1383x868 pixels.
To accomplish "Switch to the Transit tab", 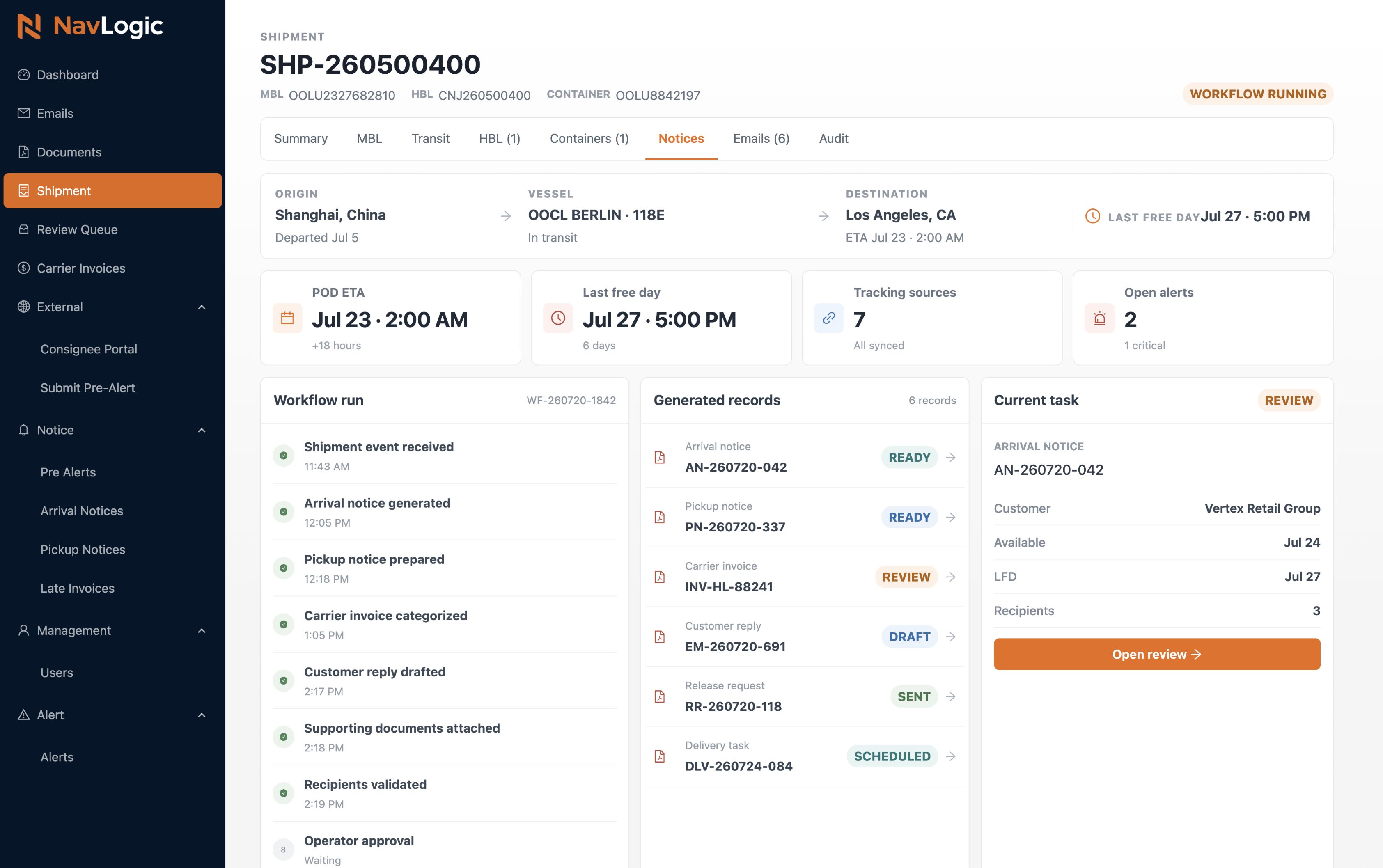I will coord(431,138).
